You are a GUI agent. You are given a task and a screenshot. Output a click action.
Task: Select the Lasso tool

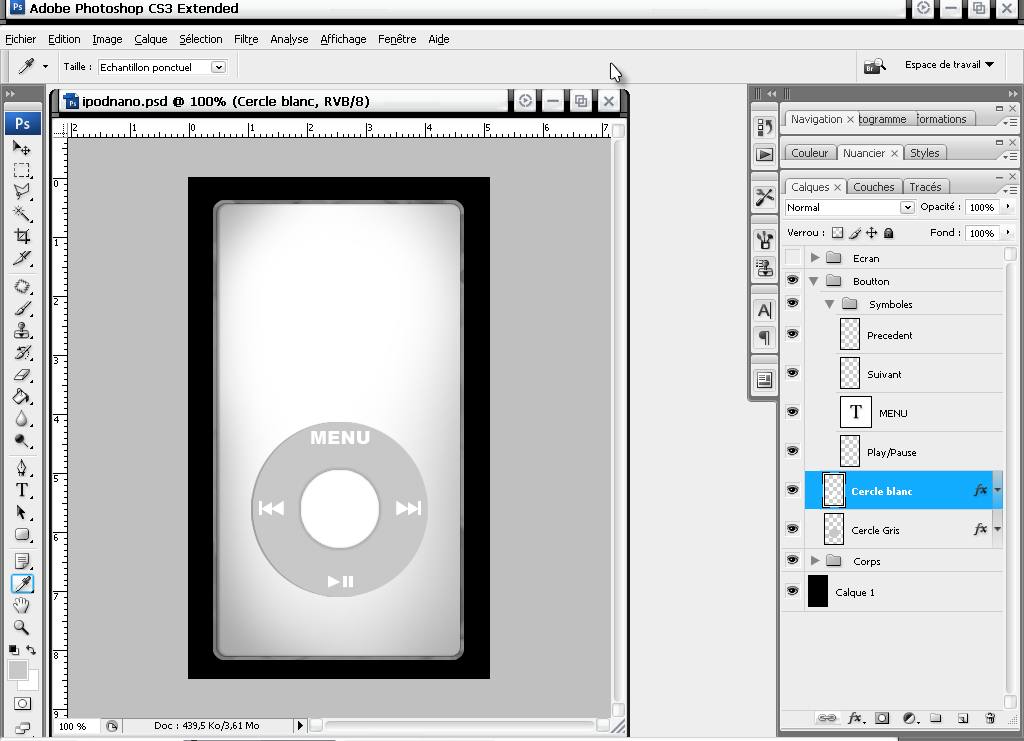[22, 192]
